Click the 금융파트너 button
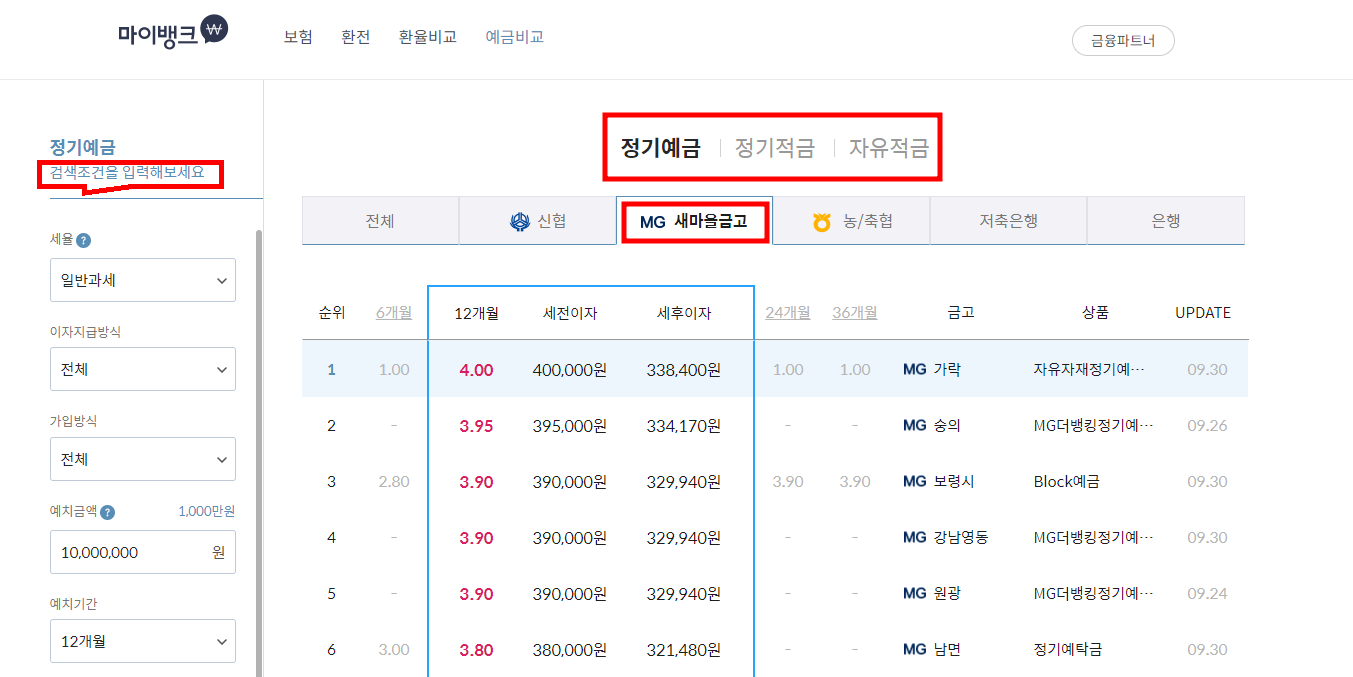The image size is (1353, 677). tap(1123, 41)
